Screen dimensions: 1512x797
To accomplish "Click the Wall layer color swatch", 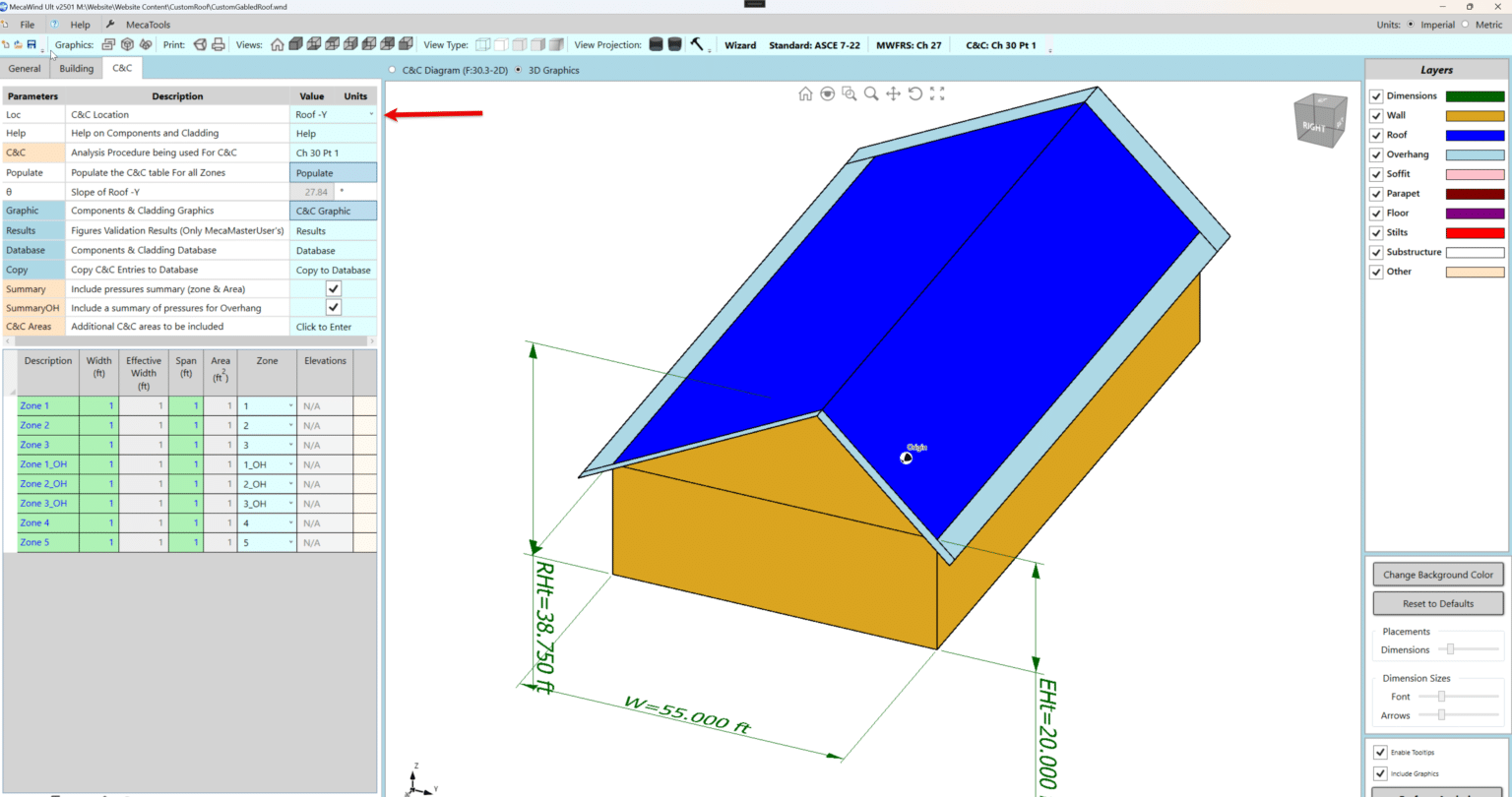I will click(1475, 115).
